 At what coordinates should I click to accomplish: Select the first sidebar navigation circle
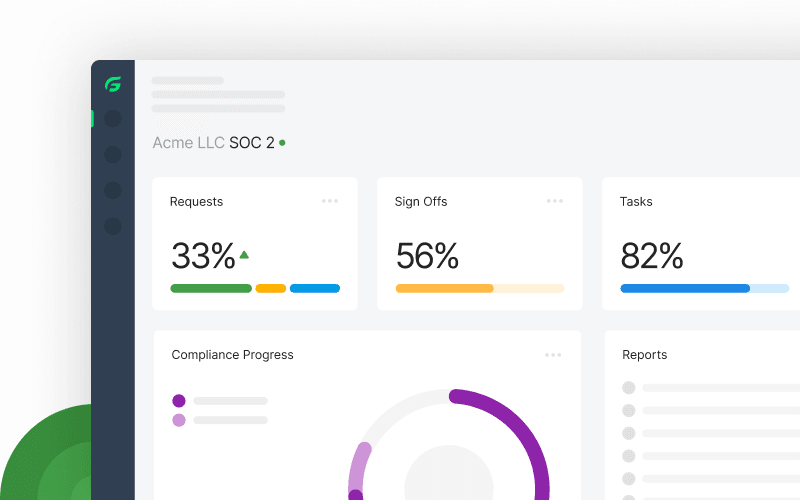(x=113, y=119)
